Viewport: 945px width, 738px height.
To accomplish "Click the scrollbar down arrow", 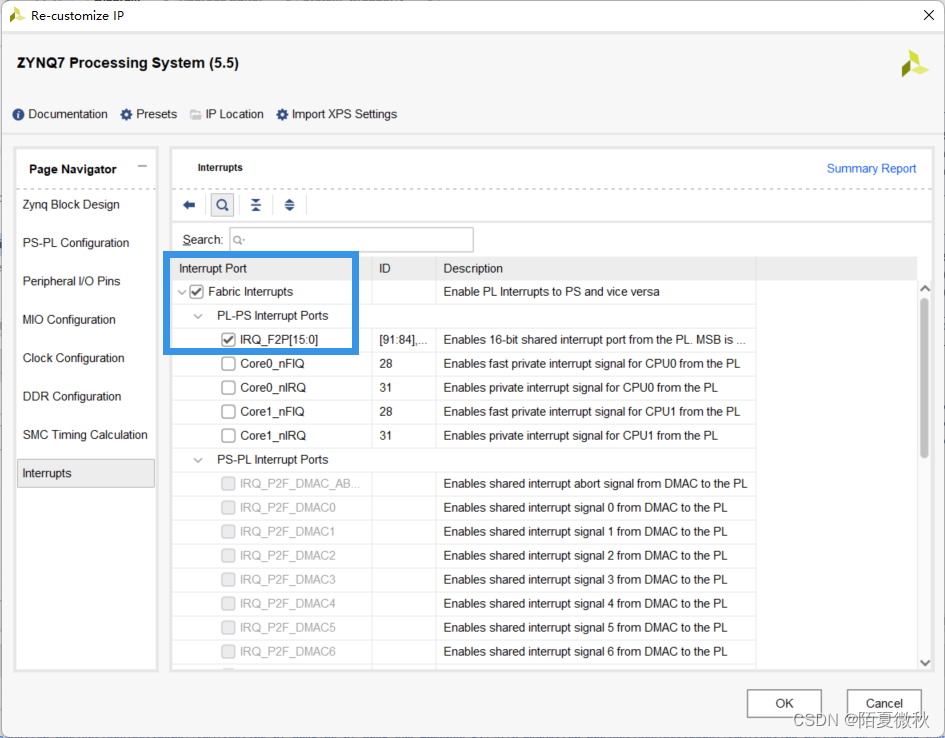I will (x=925, y=663).
